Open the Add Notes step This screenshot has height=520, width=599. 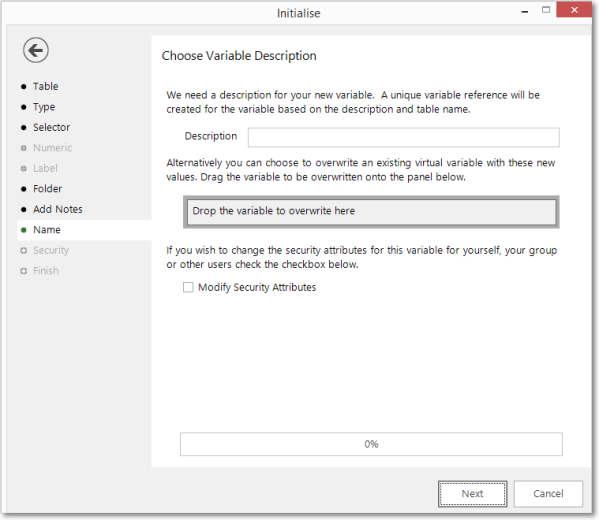click(x=58, y=209)
